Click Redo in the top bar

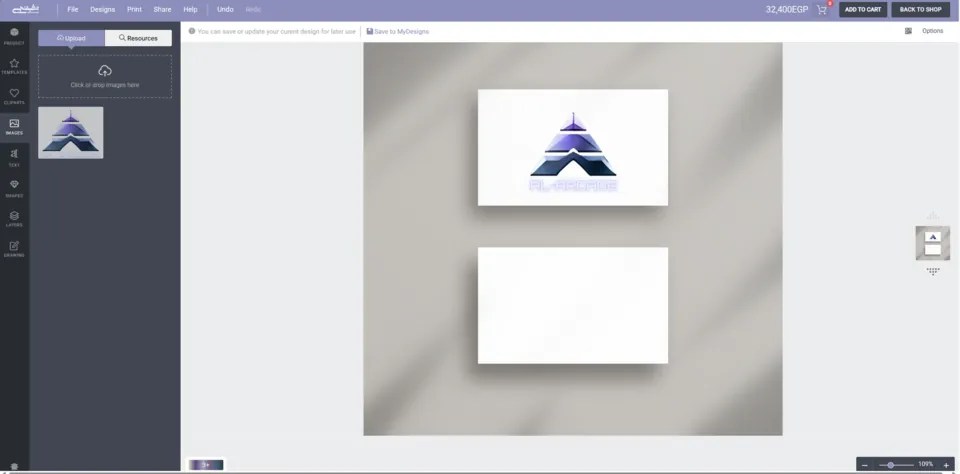[253, 10]
